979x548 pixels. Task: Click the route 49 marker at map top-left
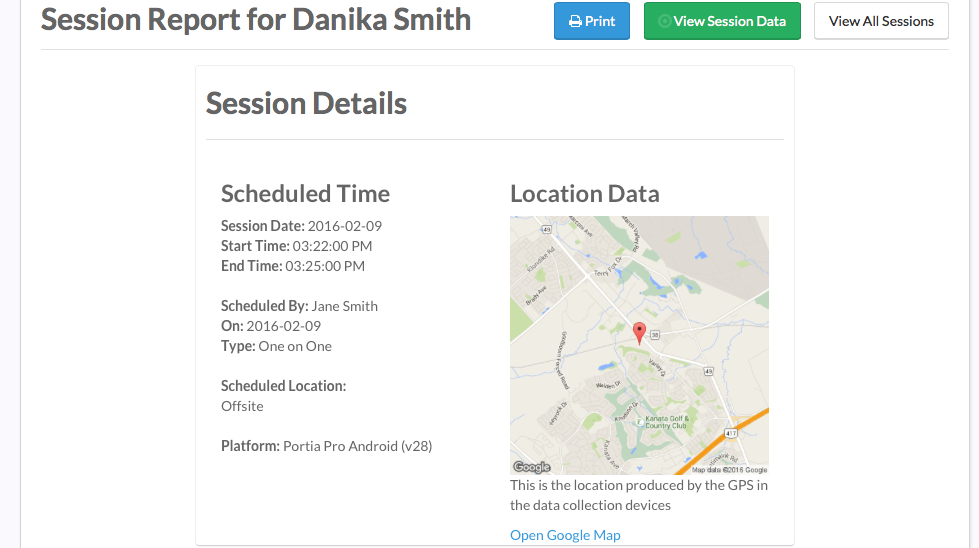(547, 229)
